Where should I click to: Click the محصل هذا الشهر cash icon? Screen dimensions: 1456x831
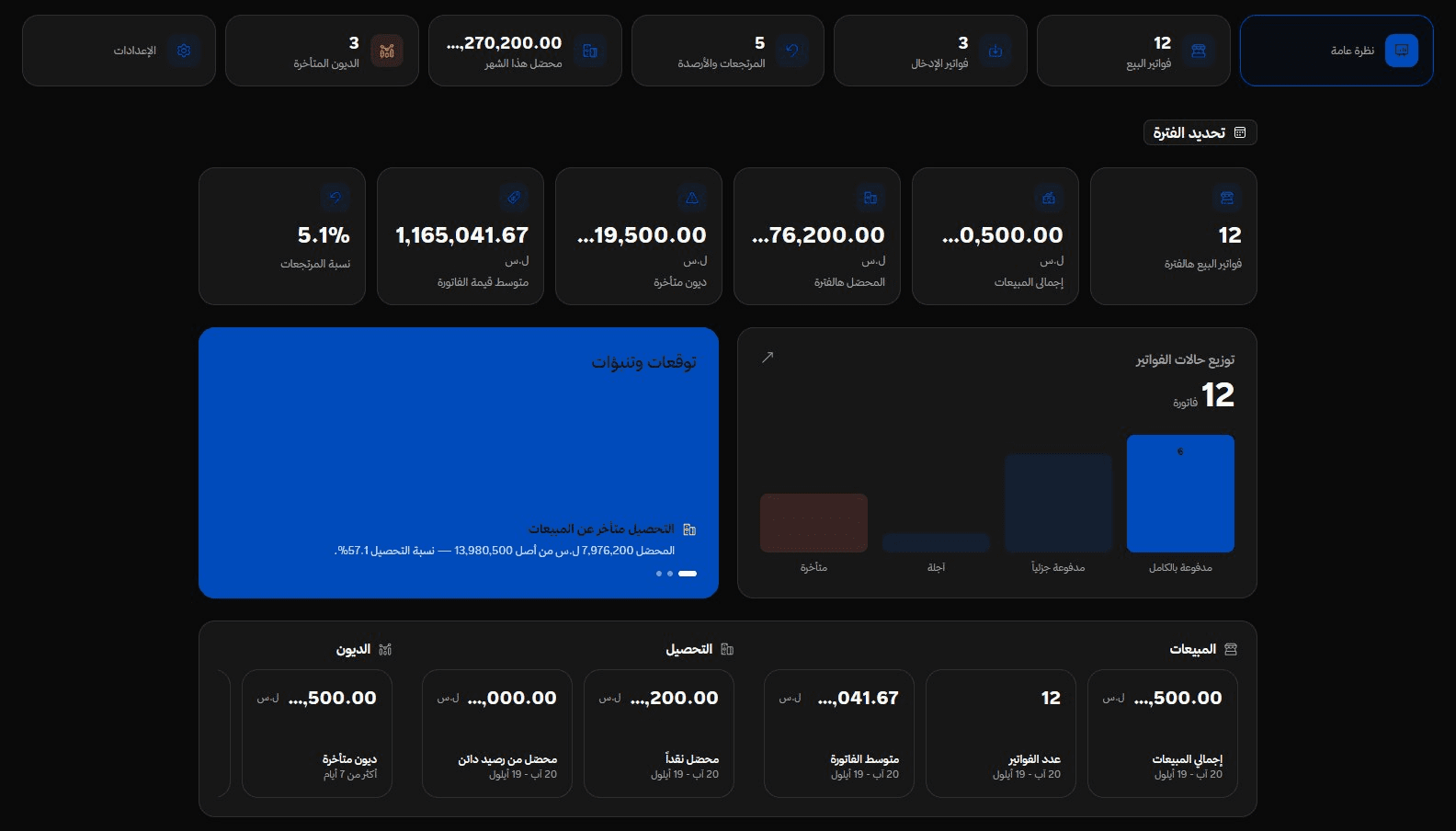click(590, 51)
